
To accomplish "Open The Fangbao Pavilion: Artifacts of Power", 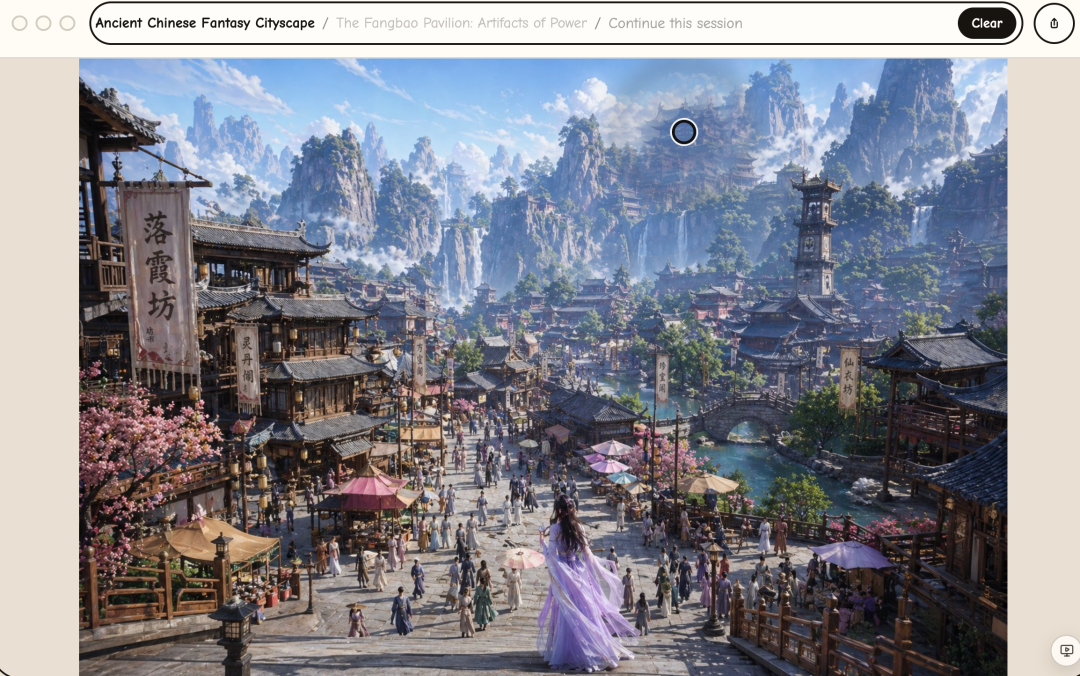I will tap(461, 23).
